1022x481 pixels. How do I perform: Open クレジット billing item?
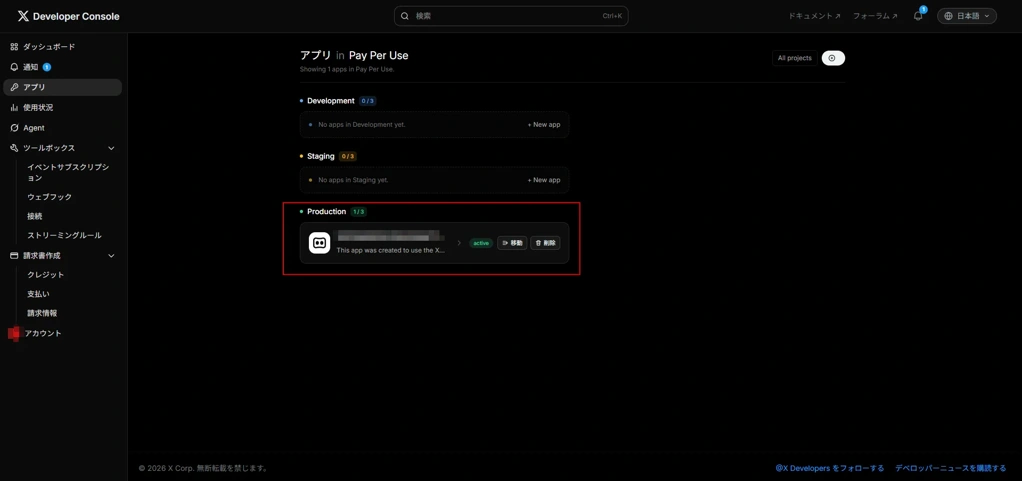(46, 274)
